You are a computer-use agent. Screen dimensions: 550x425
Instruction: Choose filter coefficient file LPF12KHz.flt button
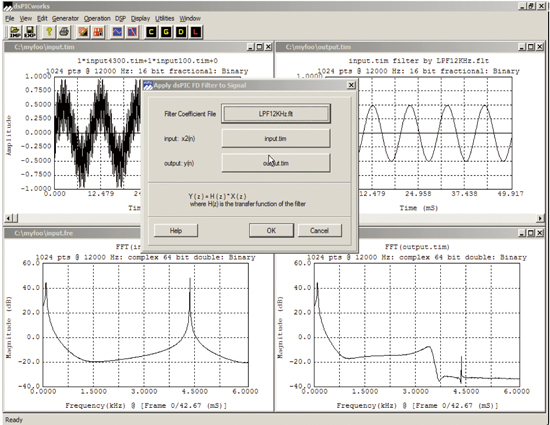coord(276,114)
